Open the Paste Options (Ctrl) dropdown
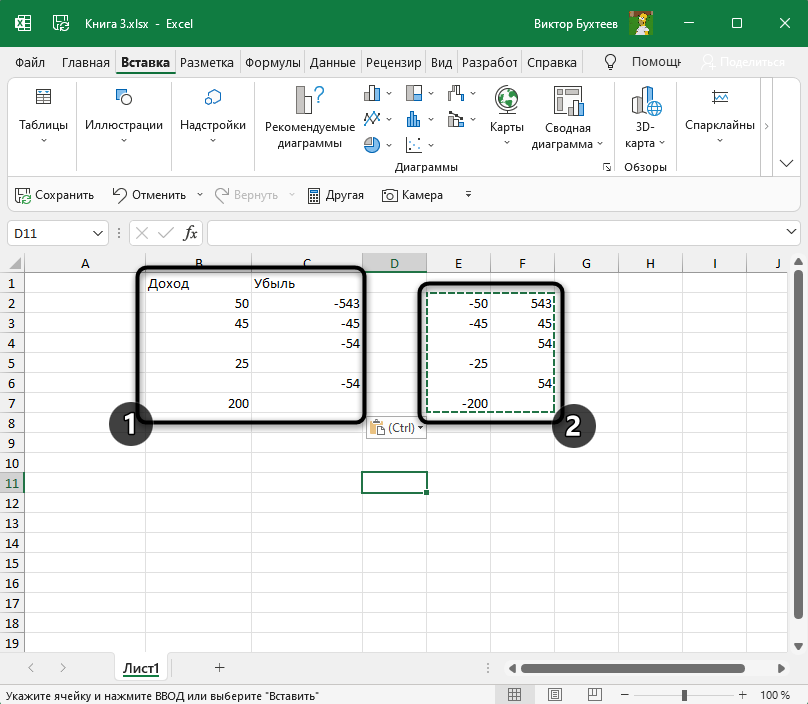Viewport: 808px width, 704px height. pyautogui.click(x=397, y=428)
